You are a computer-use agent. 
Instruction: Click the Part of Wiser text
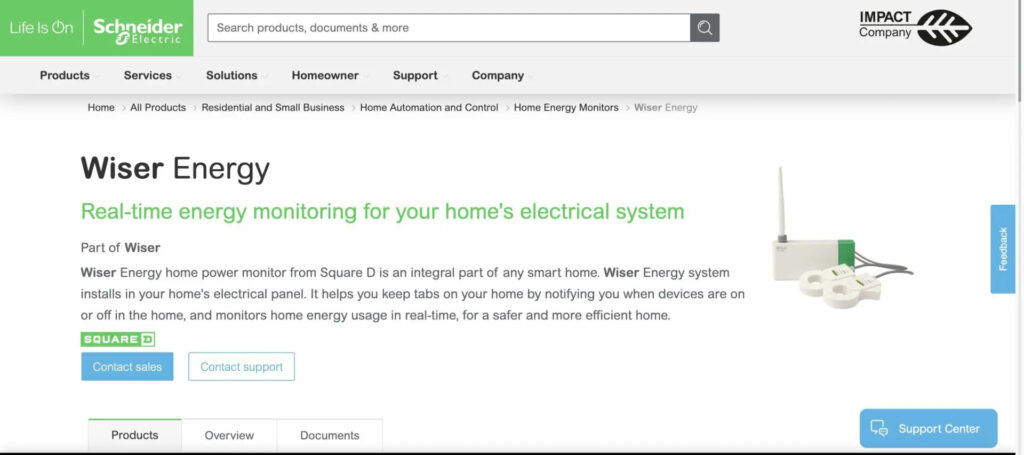pyautogui.click(x=120, y=247)
